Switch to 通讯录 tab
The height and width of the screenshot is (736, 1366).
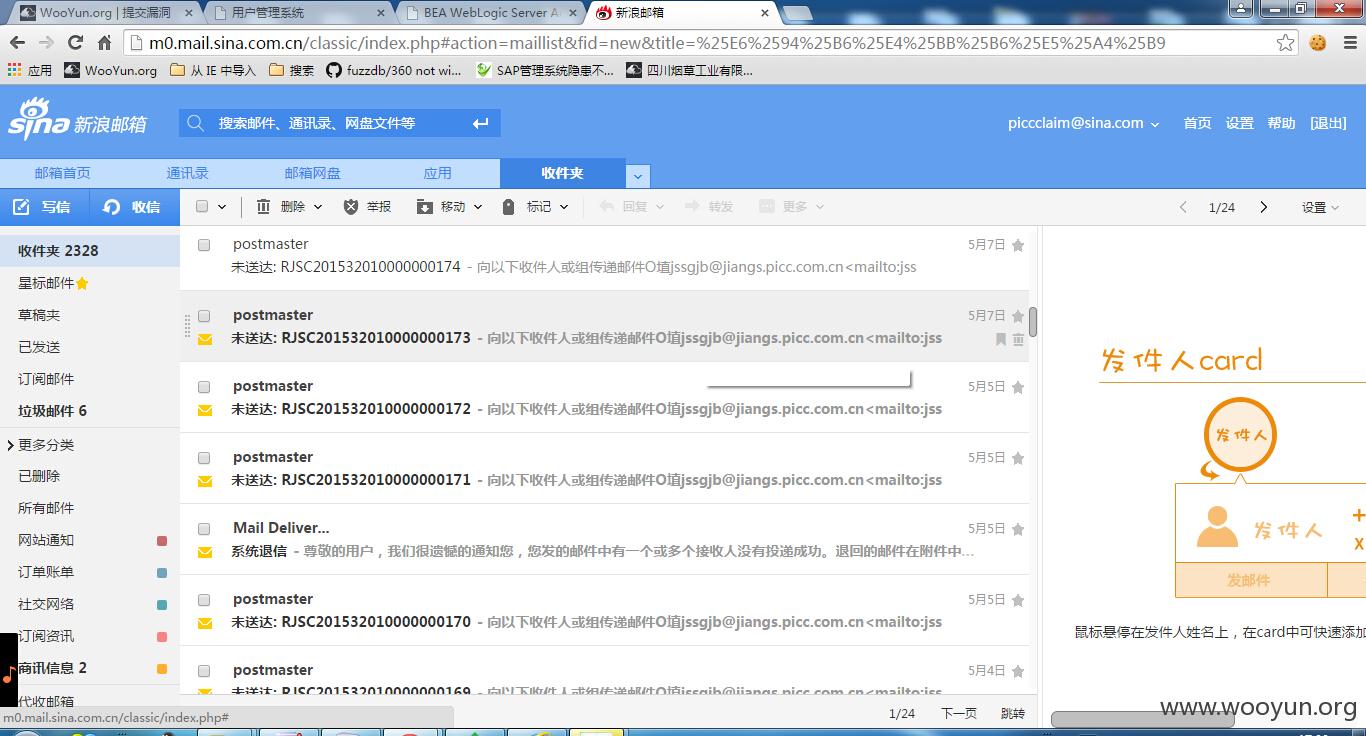click(x=187, y=173)
